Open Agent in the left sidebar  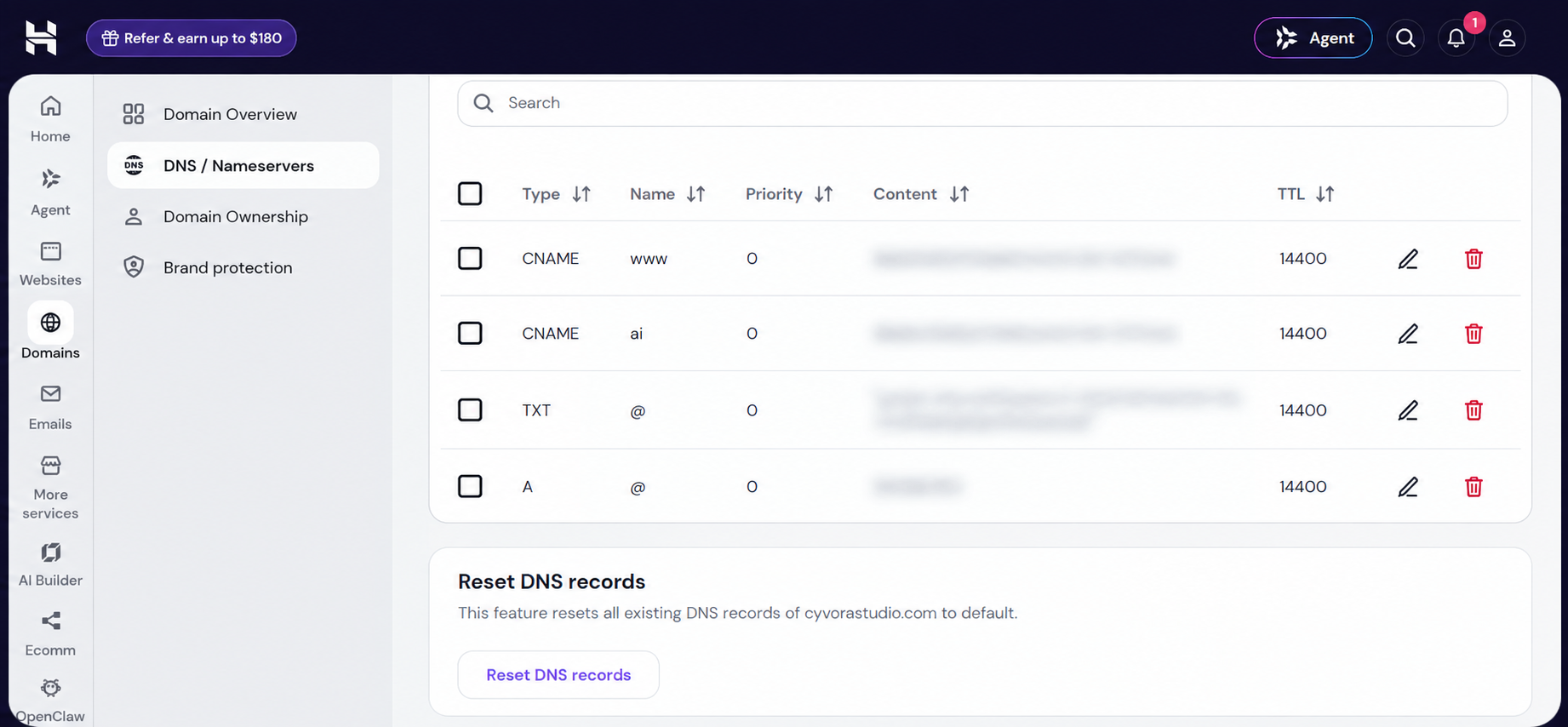click(50, 192)
